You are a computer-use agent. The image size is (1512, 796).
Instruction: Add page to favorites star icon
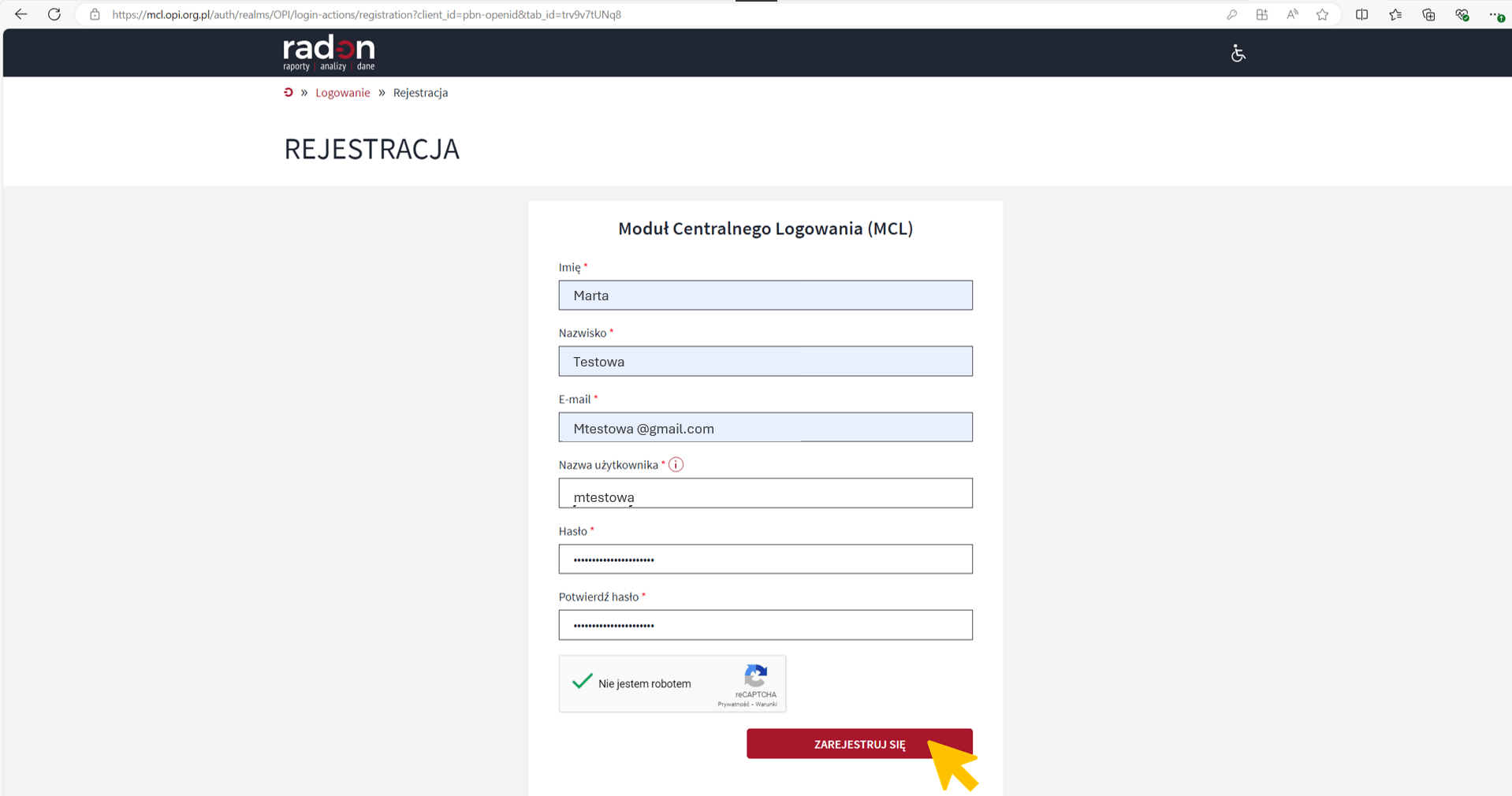pyautogui.click(x=1322, y=14)
